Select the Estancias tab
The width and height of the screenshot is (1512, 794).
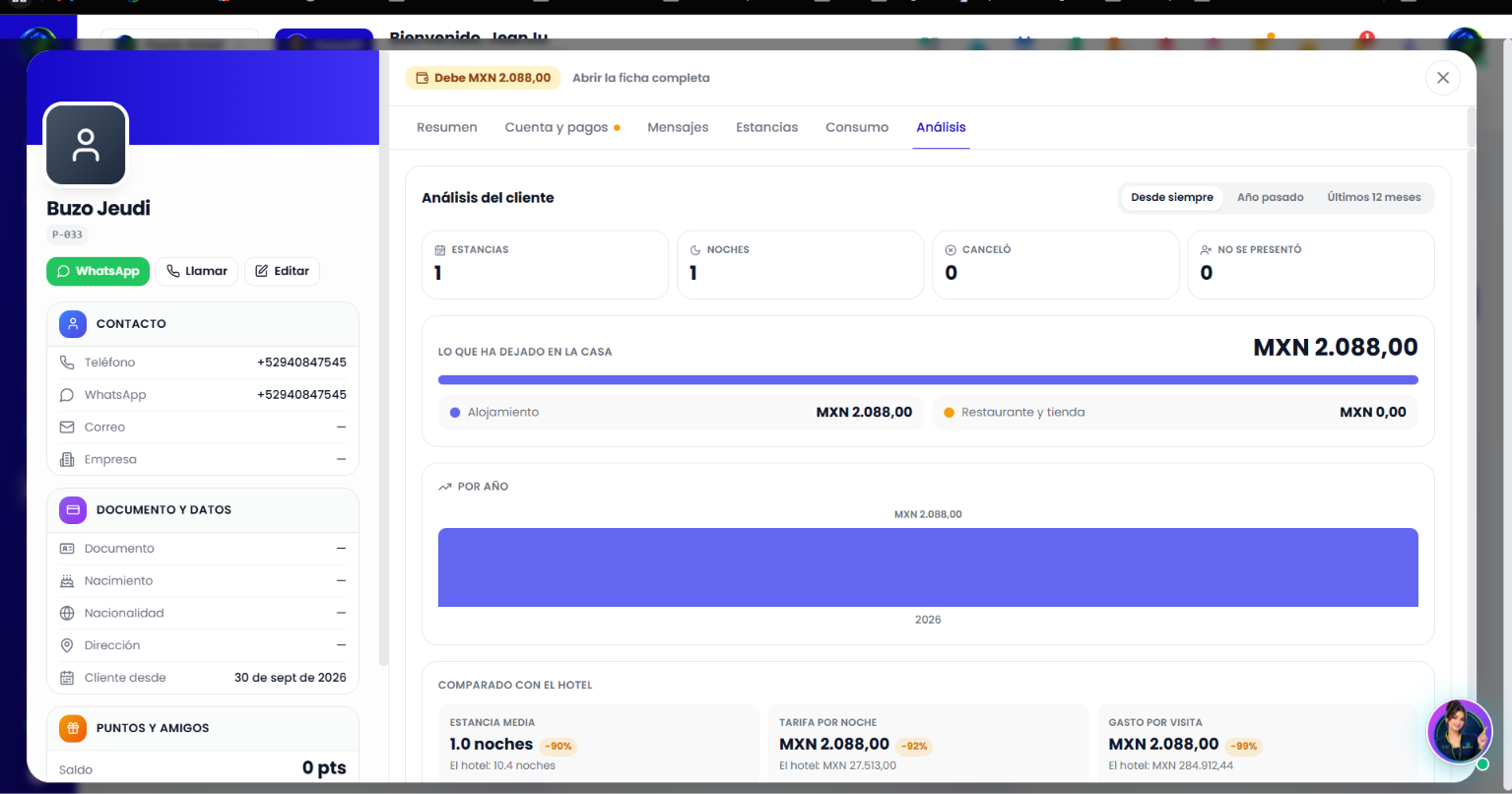(767, 127)
